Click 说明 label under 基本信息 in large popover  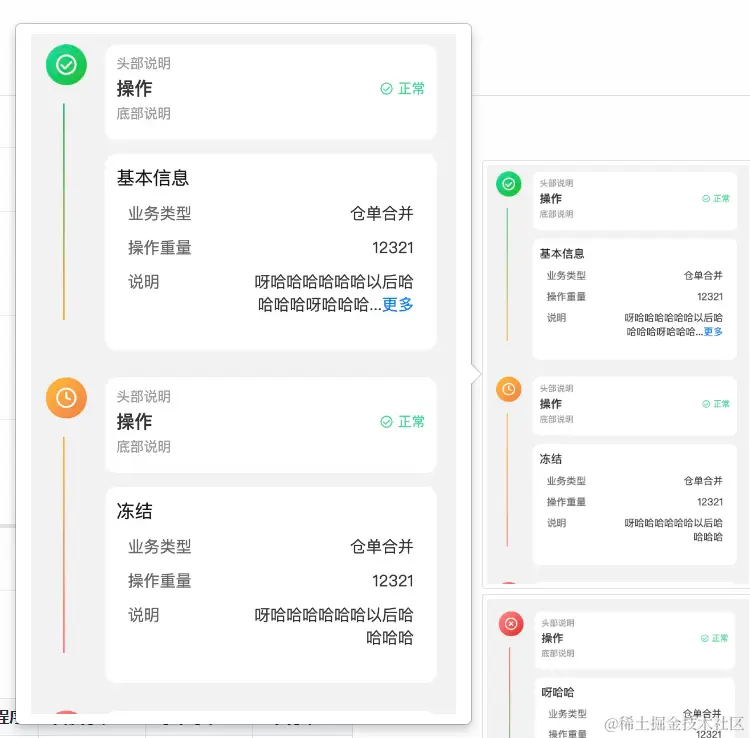[x=143, y=282]
